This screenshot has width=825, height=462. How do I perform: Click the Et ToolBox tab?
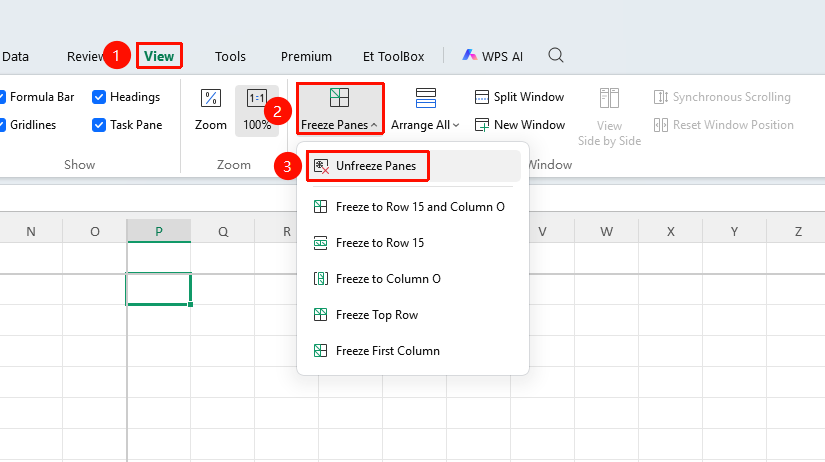pyautogui.click(x=394, y=56)
